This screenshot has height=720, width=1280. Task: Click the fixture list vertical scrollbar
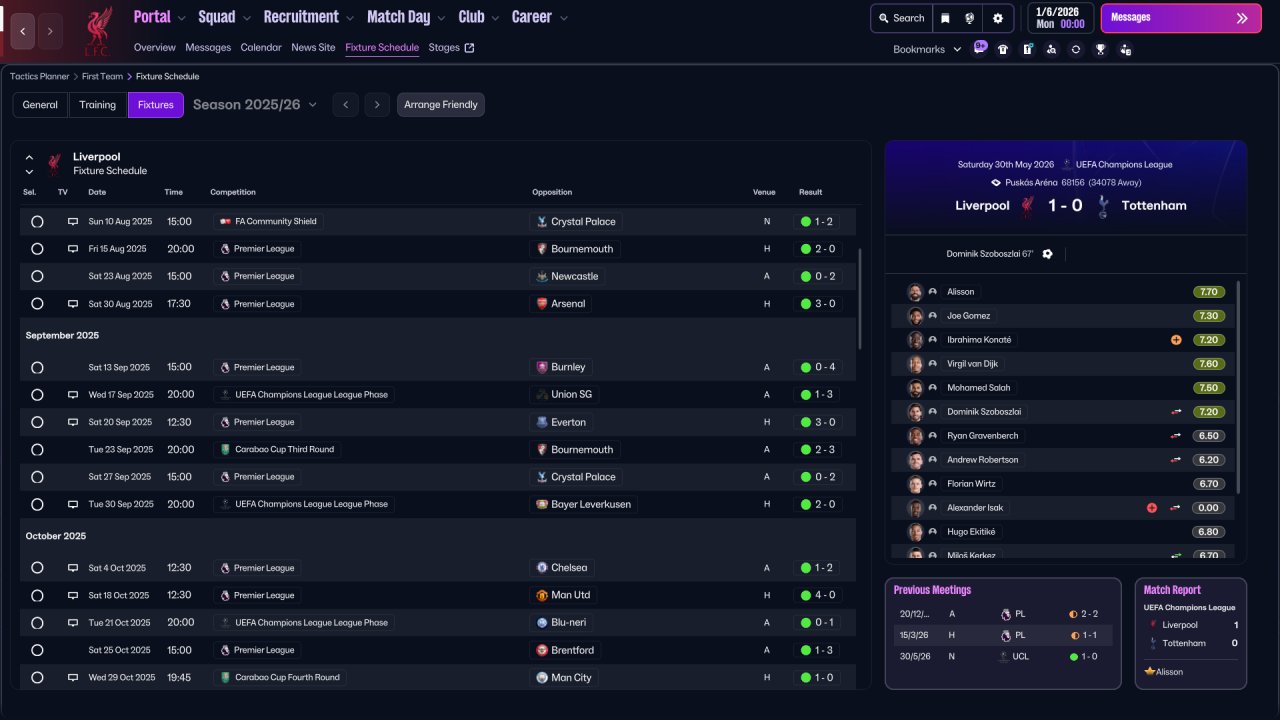tap(859, 298)
